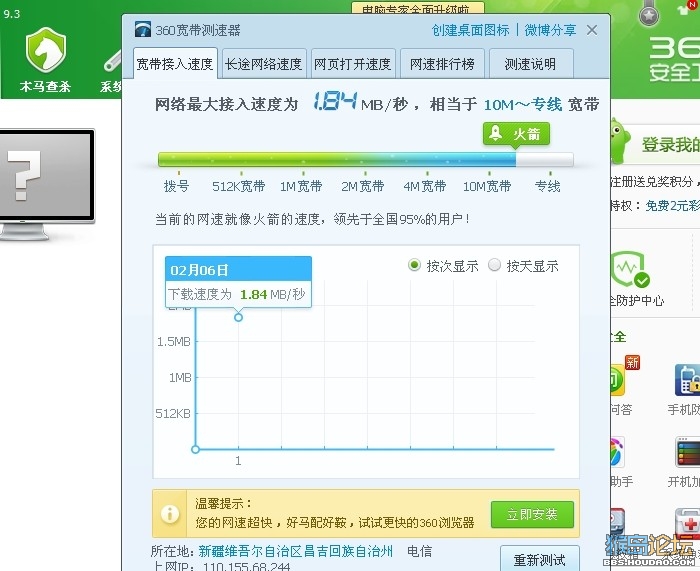Image resolution: width=700 pixels, height=571 pixels.
Task: Click the 360宽带测速器 speedometer title icon
Action: click(x=143, y=29)
